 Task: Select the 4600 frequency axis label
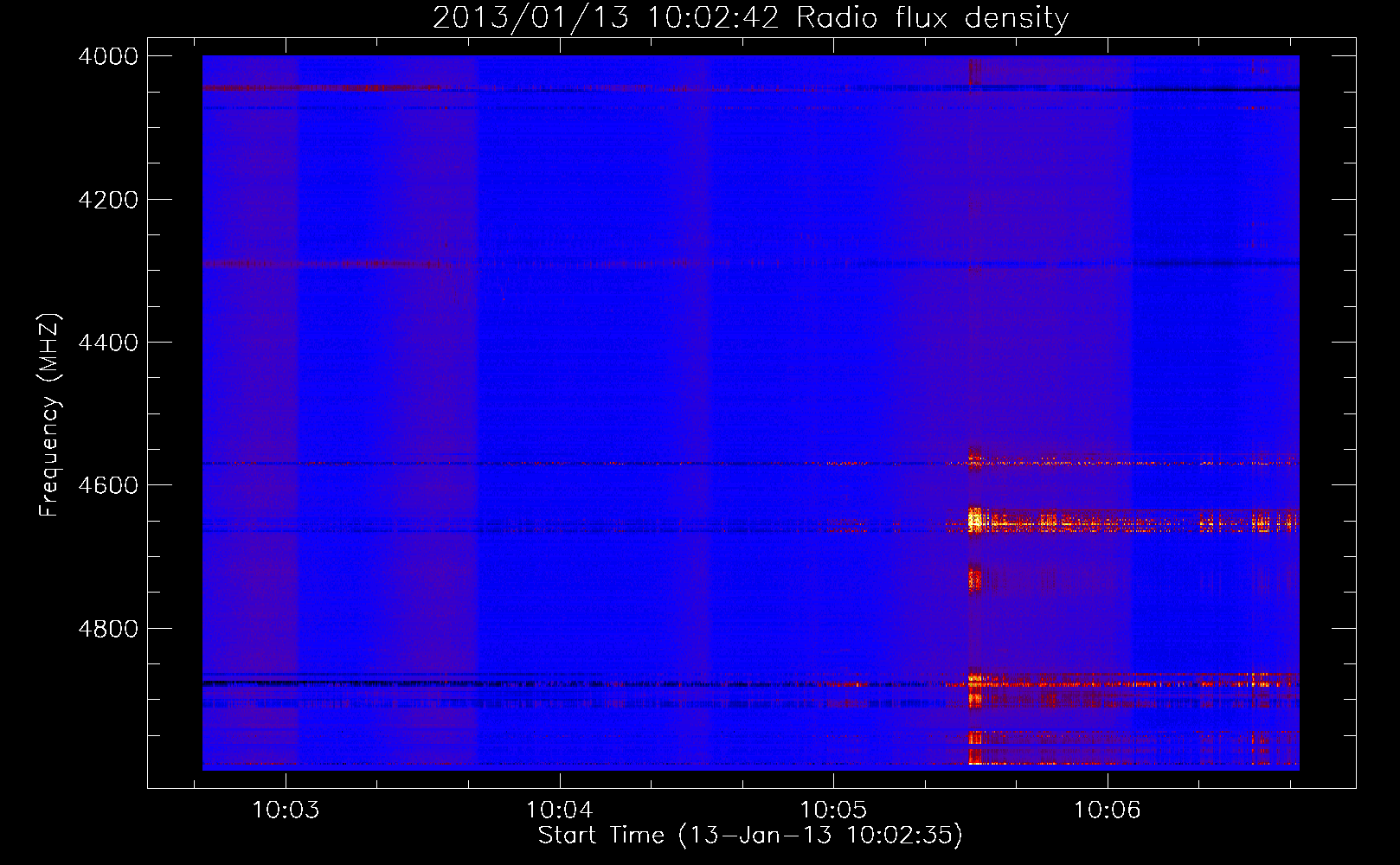pyautogui.click(x=108, y=485)
